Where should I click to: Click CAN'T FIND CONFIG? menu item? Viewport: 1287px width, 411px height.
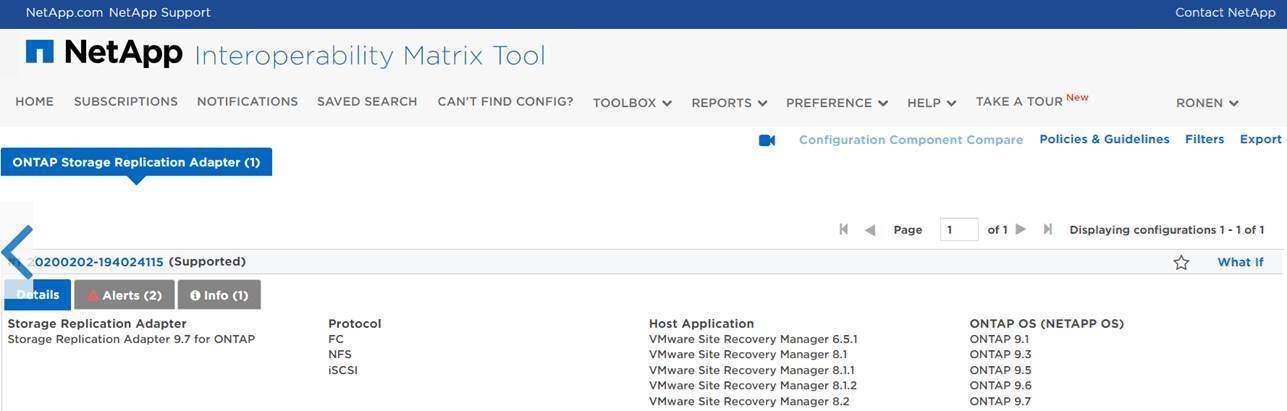tap(505, 102)
